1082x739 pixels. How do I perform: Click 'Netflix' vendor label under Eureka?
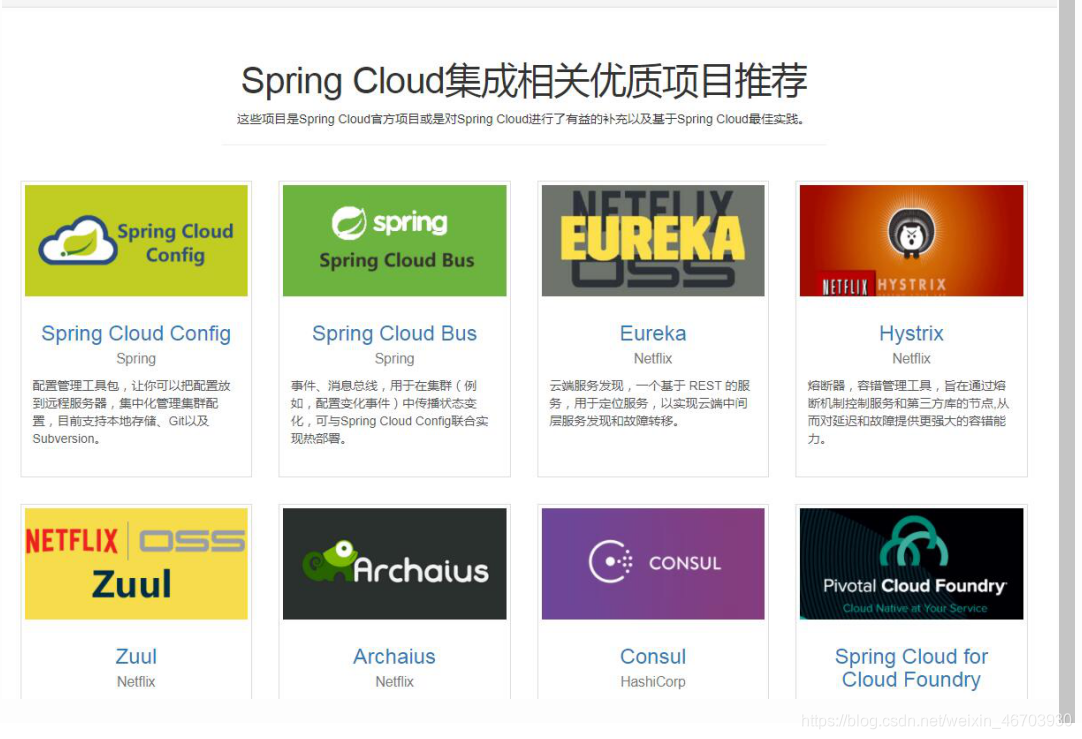point(653,359)
